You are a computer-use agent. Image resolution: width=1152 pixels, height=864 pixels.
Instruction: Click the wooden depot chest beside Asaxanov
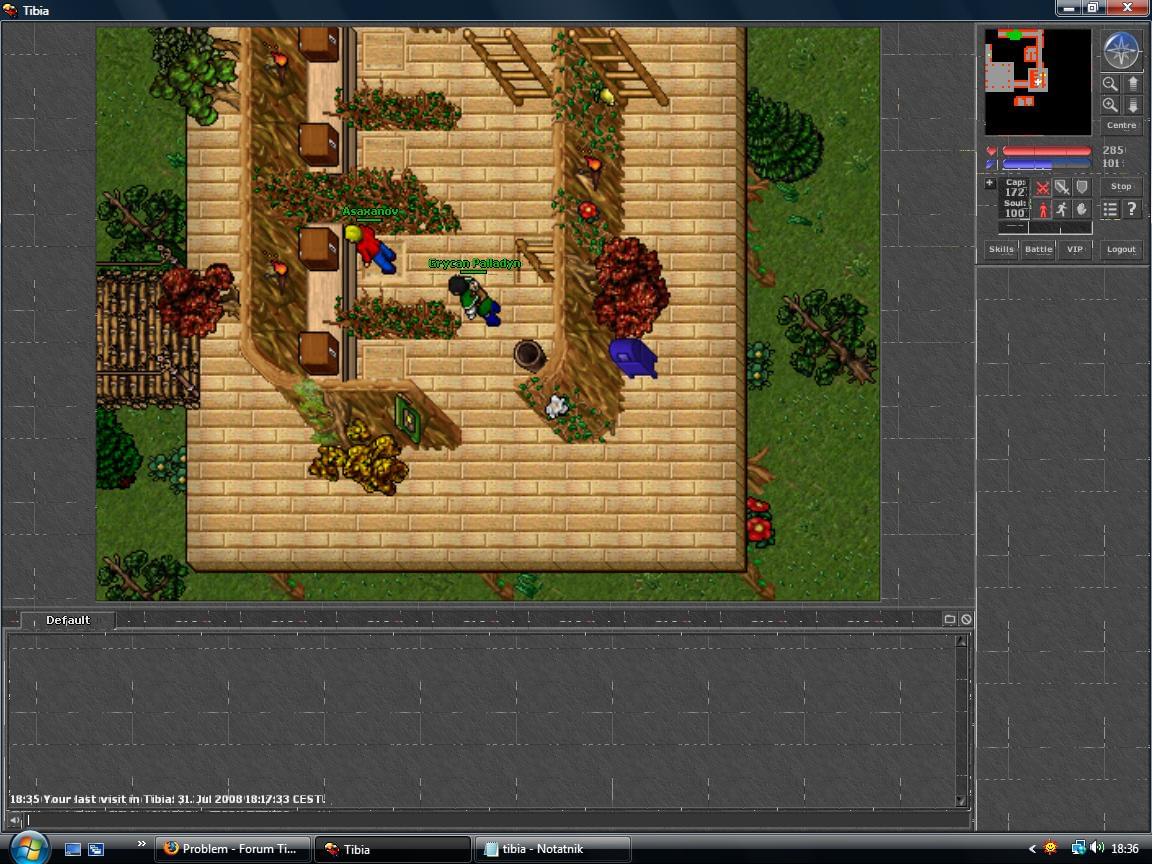(x=319, y=248)
